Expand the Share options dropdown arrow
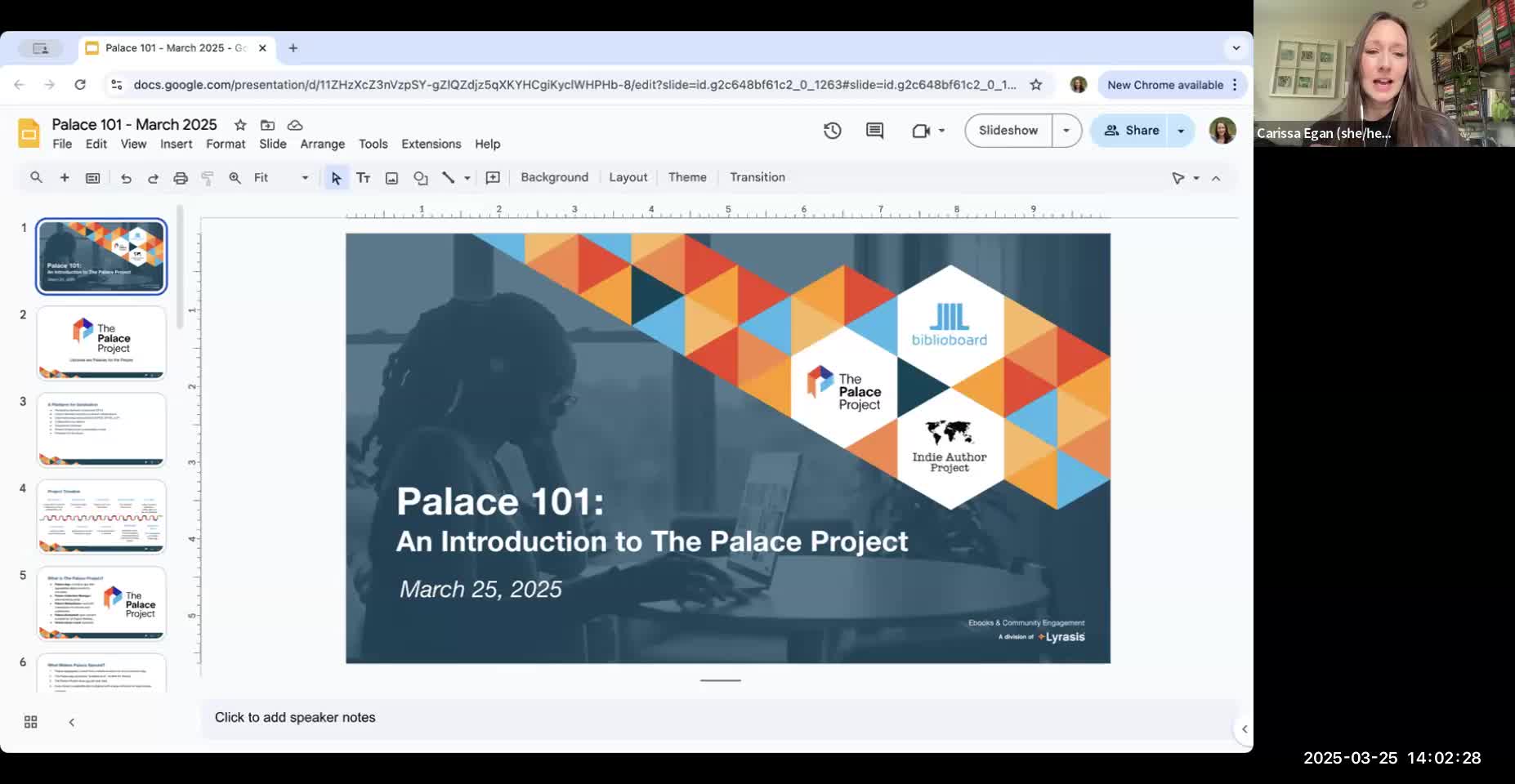This screenshot has height=784, width=1515. 1181,131
